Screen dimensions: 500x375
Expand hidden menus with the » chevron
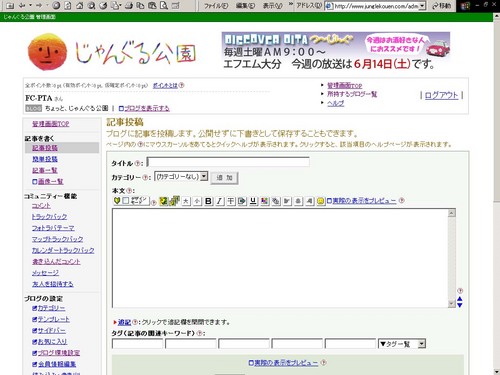[291, 5]
